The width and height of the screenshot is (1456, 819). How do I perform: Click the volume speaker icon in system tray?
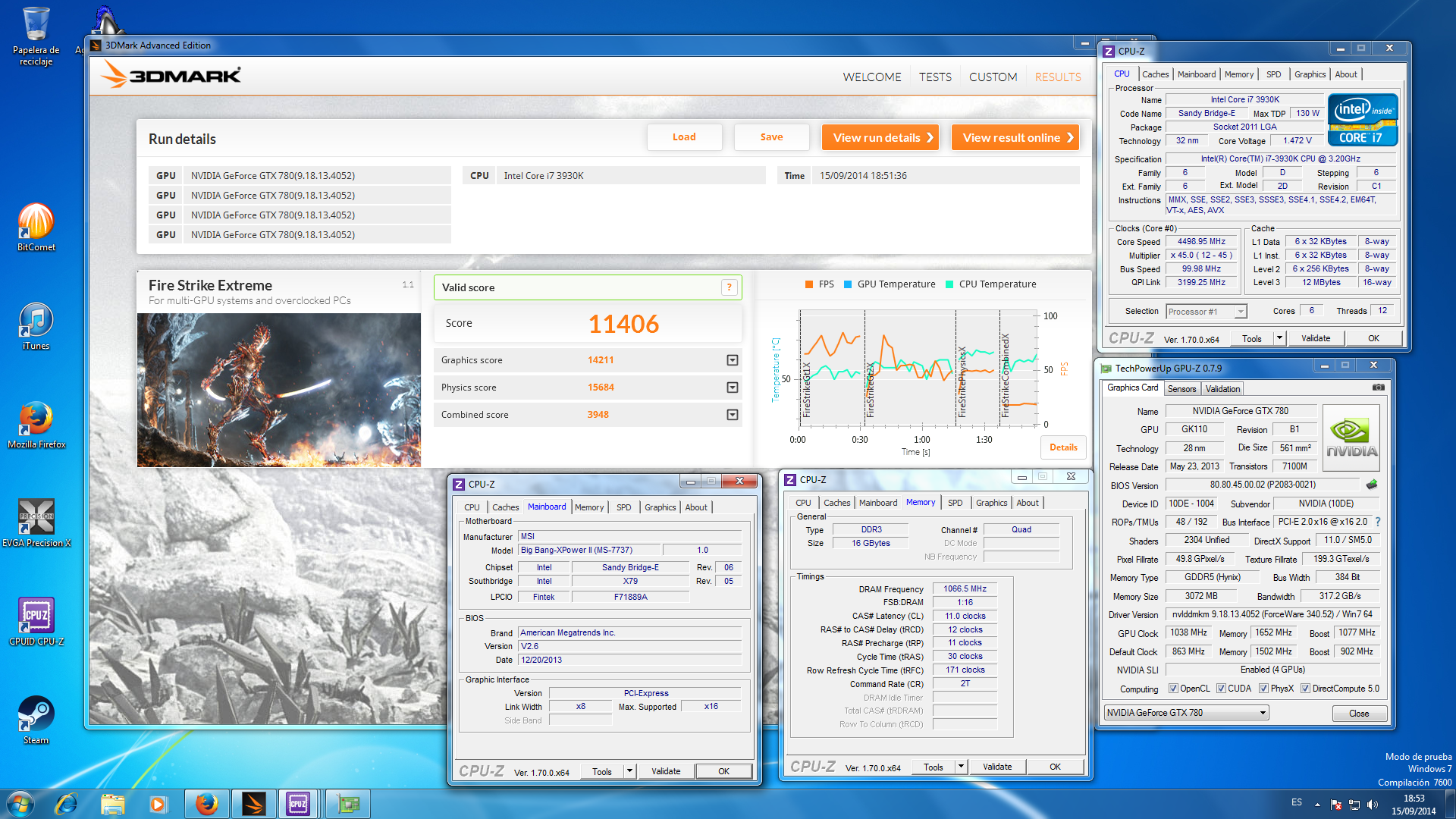1372,804
